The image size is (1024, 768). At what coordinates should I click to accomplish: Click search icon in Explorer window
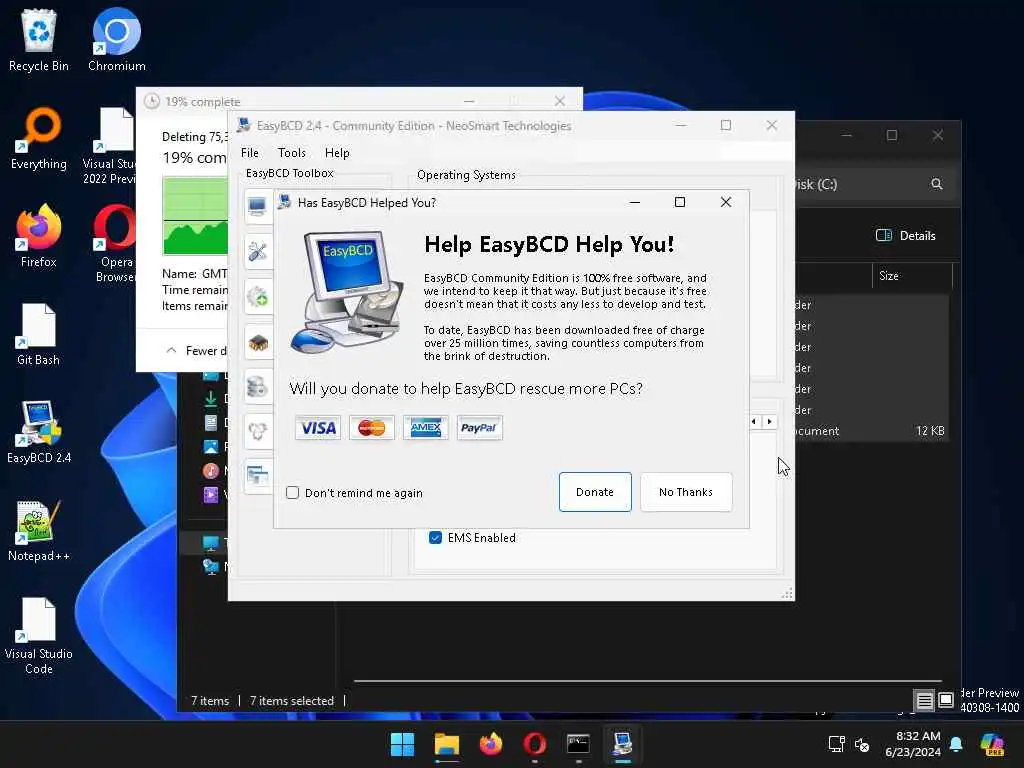tap(936, 184)
